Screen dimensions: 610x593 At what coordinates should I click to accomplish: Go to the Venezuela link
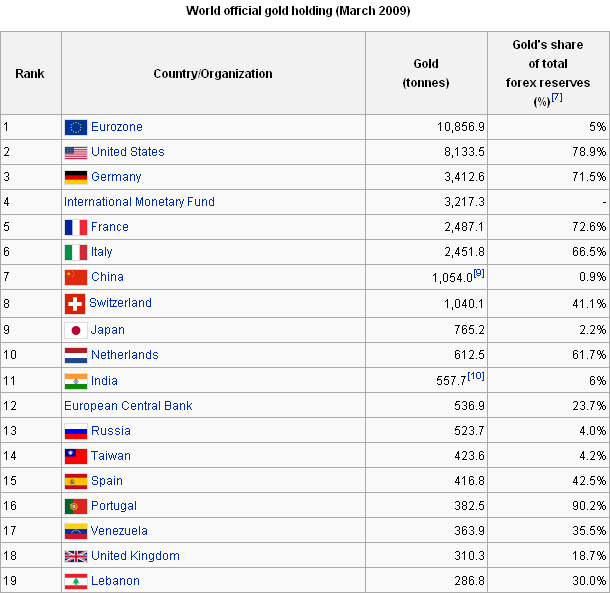tap(119, 531)
